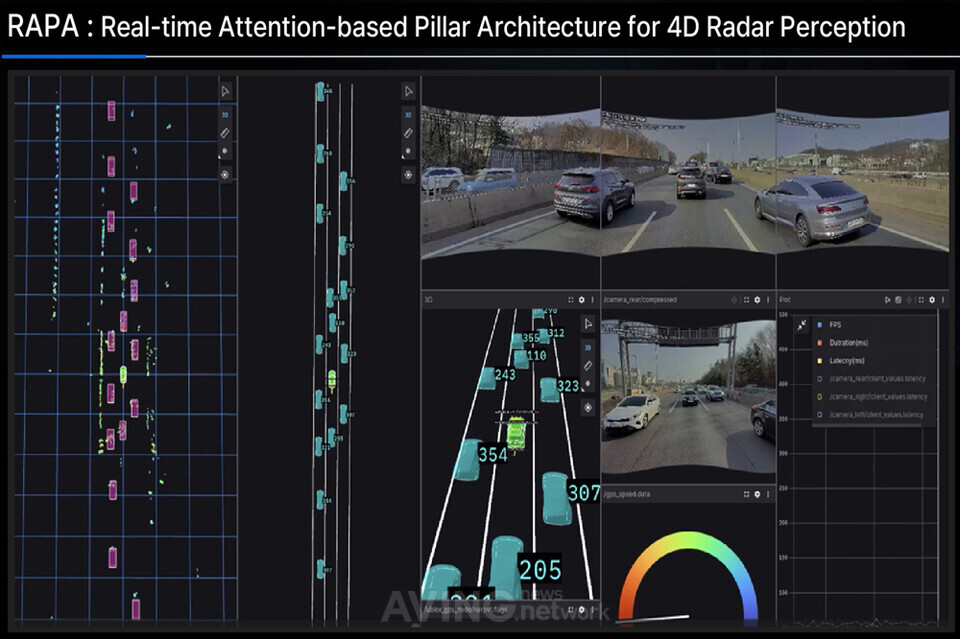Open settings gear of the 3D panel
960x639 pixels.
pos(582,299)
